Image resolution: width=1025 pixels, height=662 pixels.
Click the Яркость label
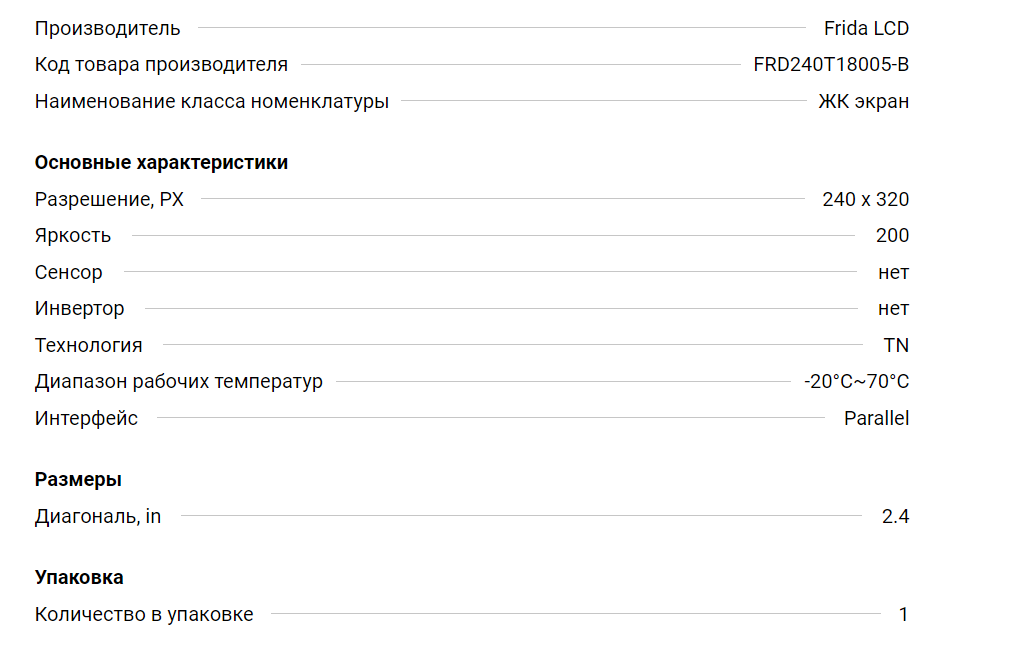(x=73, y=235)
